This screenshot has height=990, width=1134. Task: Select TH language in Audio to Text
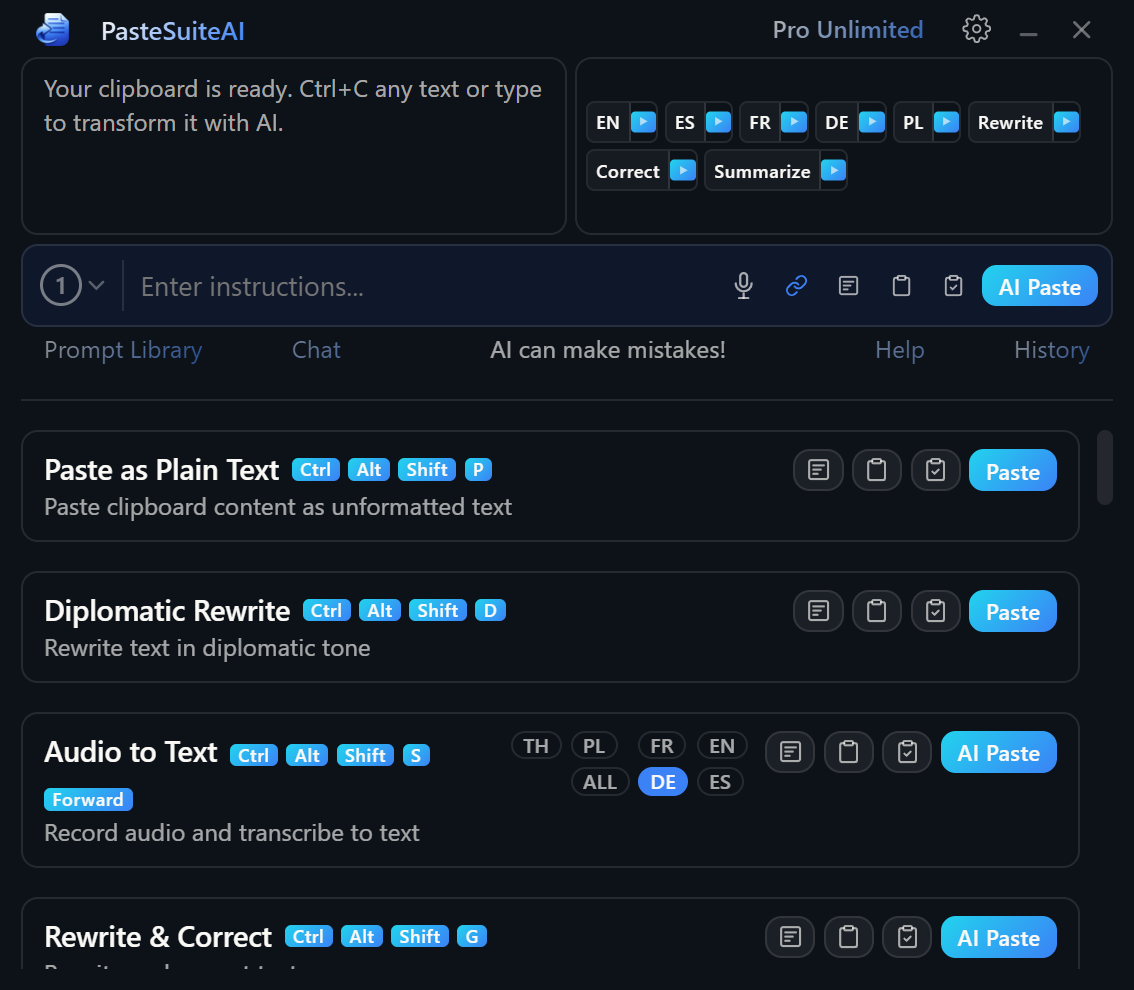(536, 746)
